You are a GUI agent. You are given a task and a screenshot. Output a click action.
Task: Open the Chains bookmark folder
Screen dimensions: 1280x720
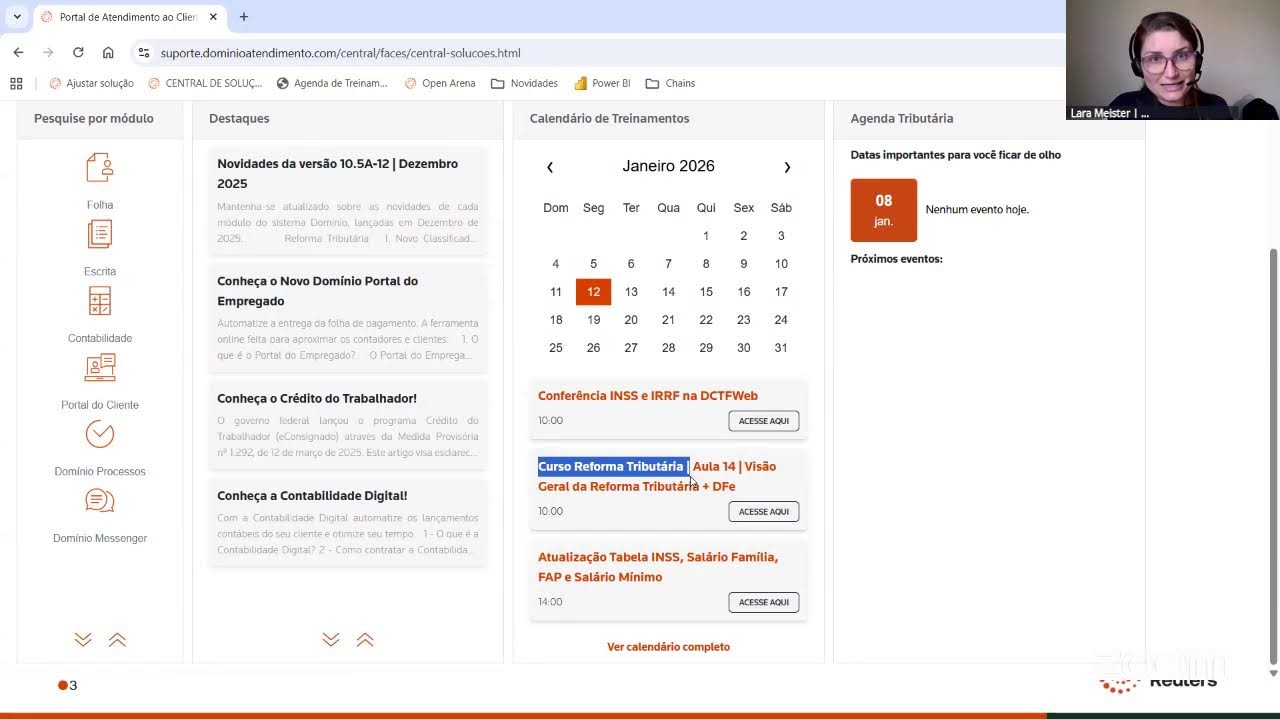click(x=670, y=83)
